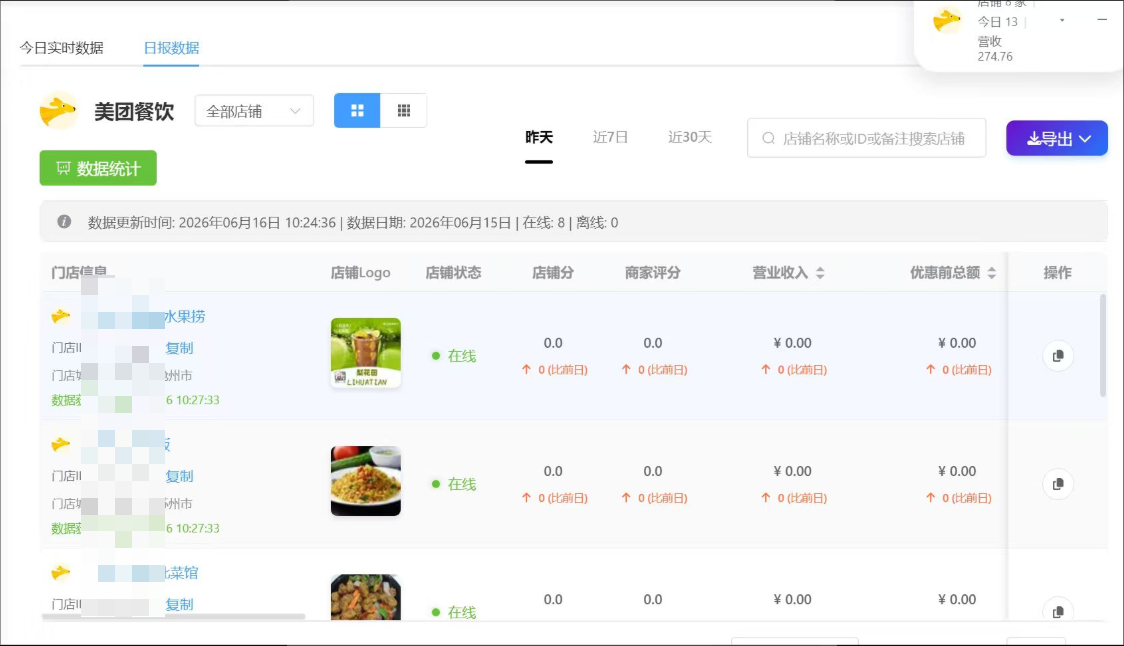Switch to compact small grid view
This screenshot has height=646, width=1124.
pos(404,110)
